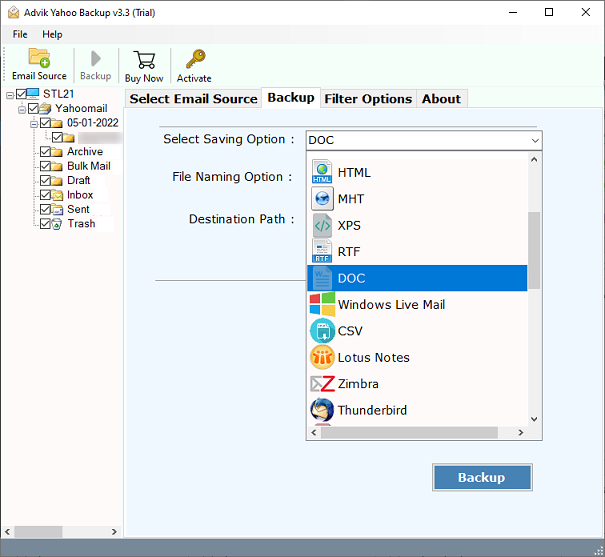This screenshot has height=557, width=605.
Task: Click the STL21 computer icon
Action: coord(33,94)
